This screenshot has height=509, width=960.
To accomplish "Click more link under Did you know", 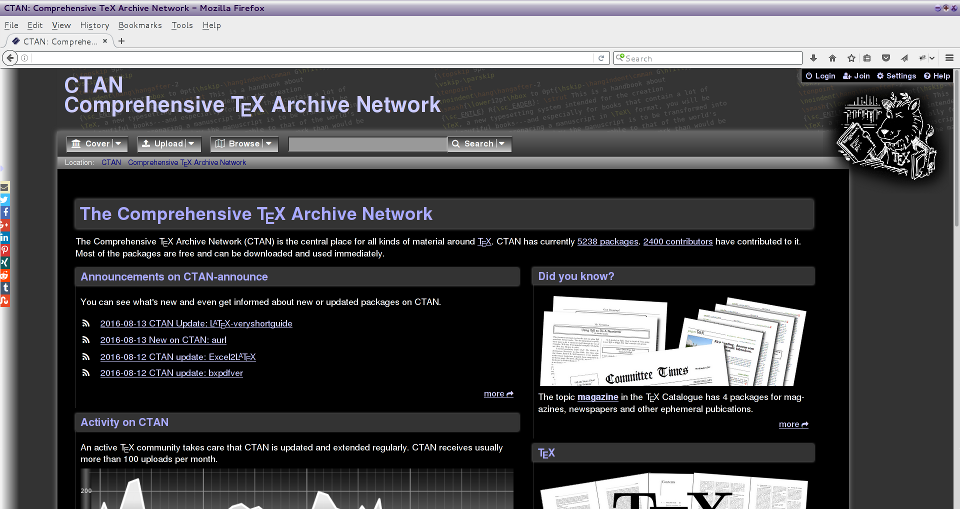I will (793, 424).
